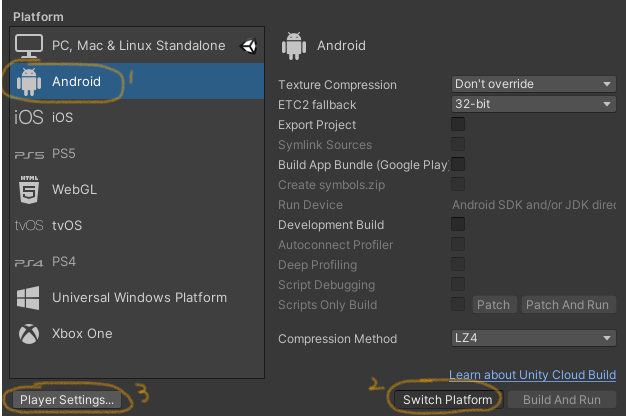Viewport: 626px width, 416px height.
Task: Select the Xbox One platform entry
Action: click(137, 333)
